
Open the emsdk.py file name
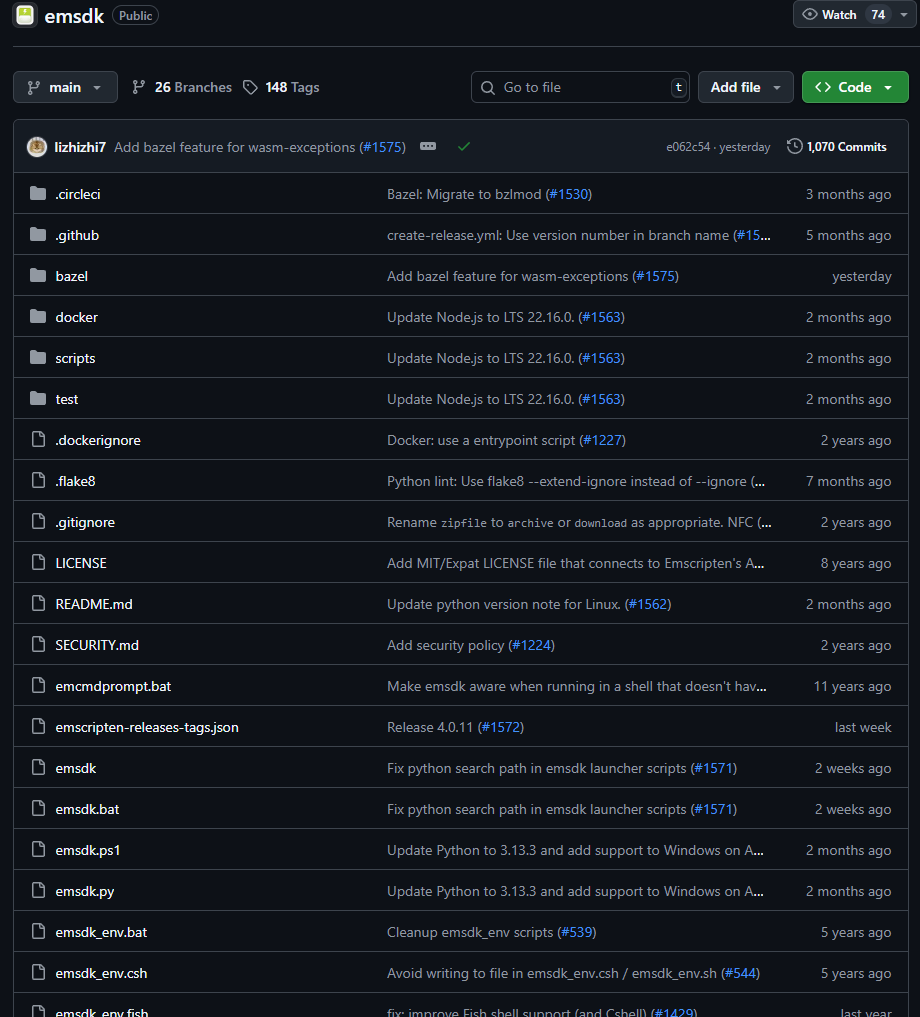tap(85, 891)
